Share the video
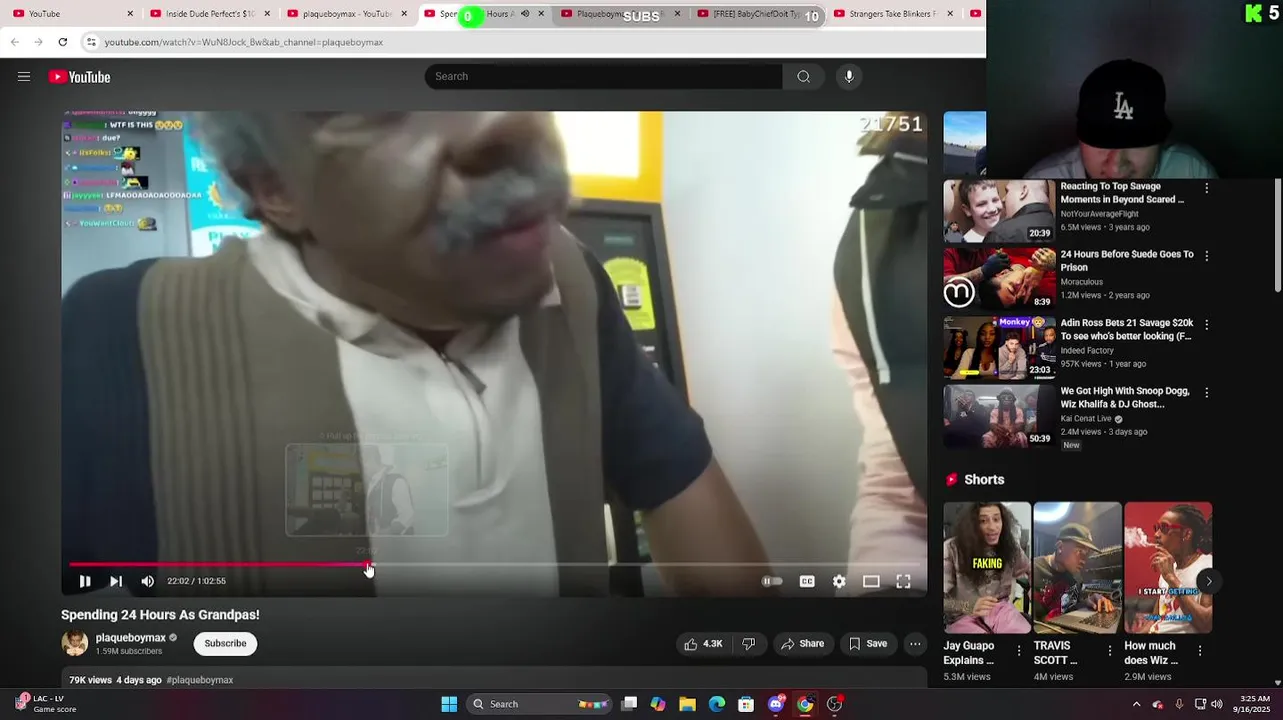 click(803, 644)
